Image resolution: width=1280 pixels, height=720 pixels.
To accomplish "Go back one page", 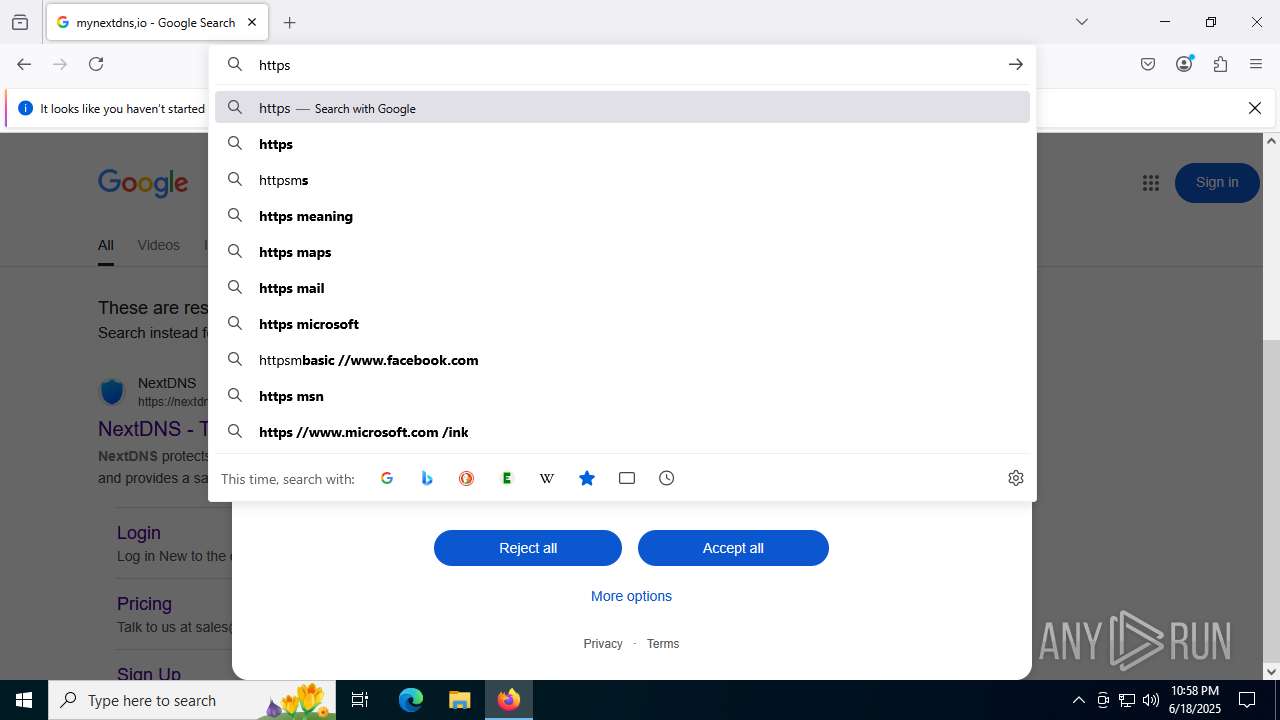I will click(24, 64).
